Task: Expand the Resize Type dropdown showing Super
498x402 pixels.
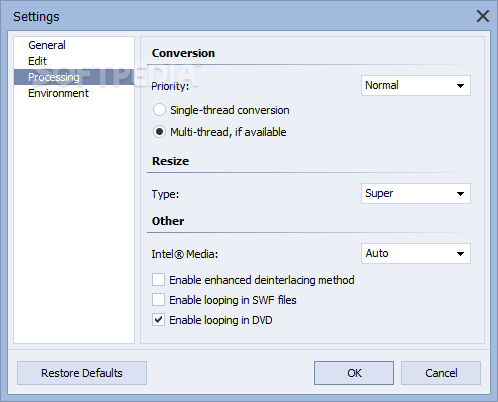Action: (x=416, y=193)
